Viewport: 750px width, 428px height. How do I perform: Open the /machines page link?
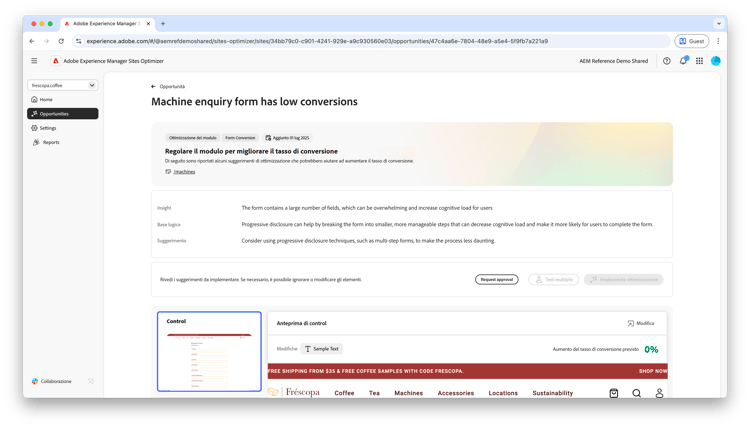184,172
